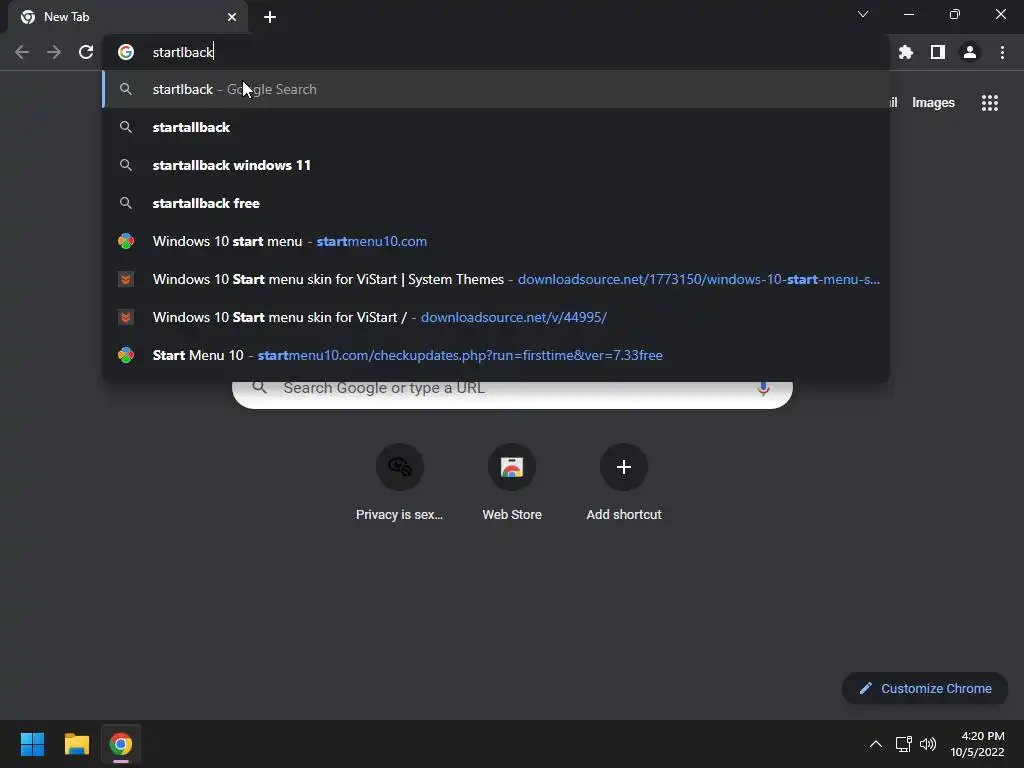Open the clock showing 4:20 PM
This screenshot has width=1024, height=768.
(978, 744)
